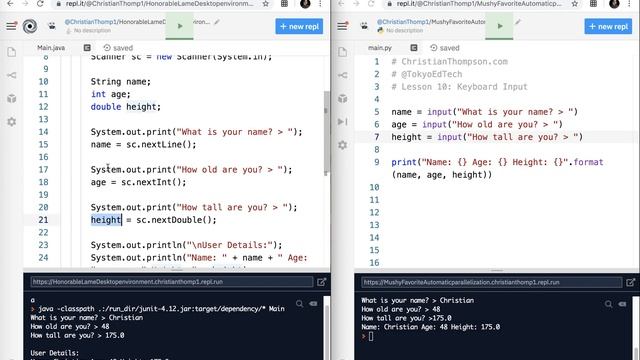Search the Python console with magnifier icon
This screenshot has width=640, height=360.
tap(609, 304)
